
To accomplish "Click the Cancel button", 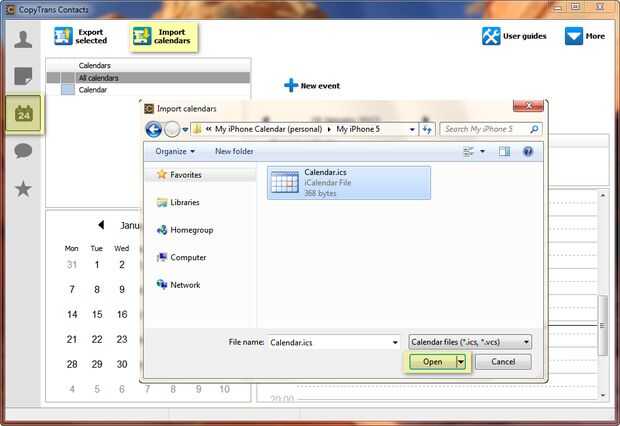I will pos(503,362).
